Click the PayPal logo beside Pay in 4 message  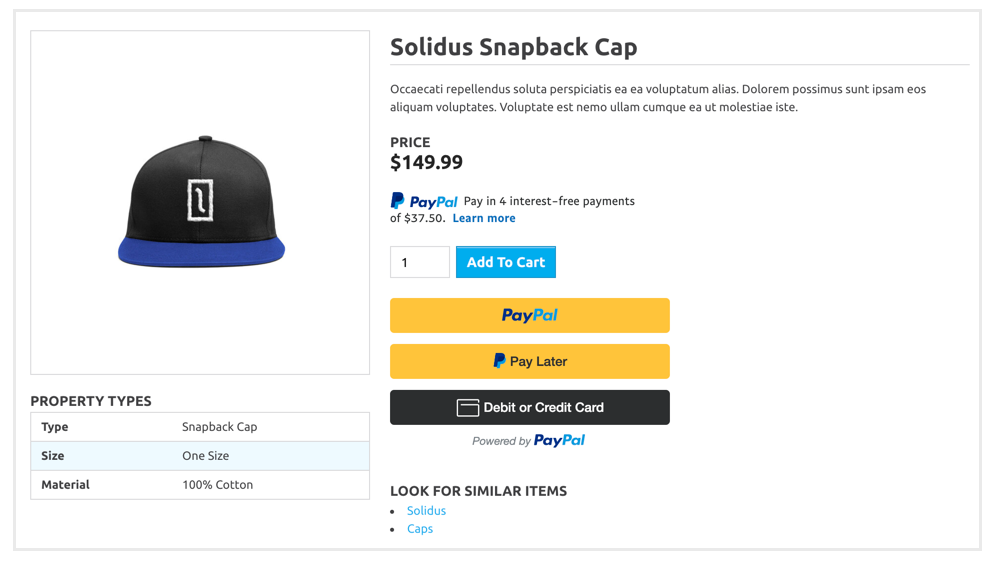coord(424,202)
